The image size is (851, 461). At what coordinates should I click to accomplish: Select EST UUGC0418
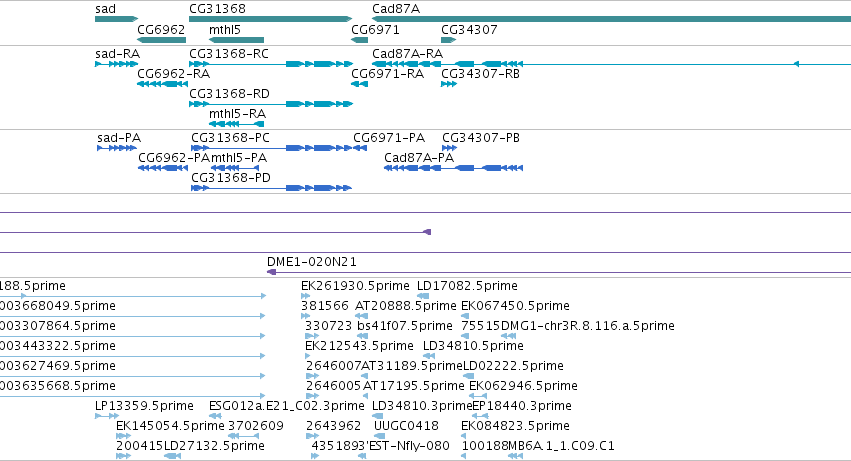[407, 426]
